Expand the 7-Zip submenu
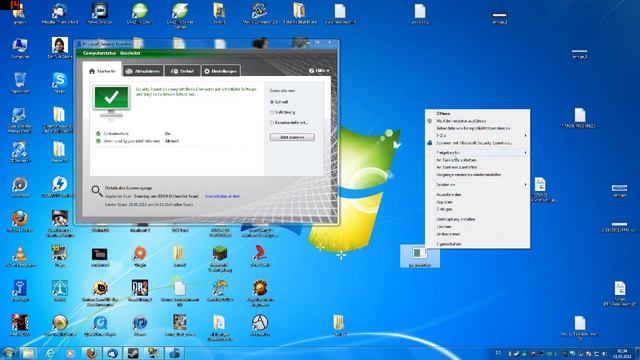Image resolution: width=640 pixels, height=360 pixels. [x=477, y=135]
